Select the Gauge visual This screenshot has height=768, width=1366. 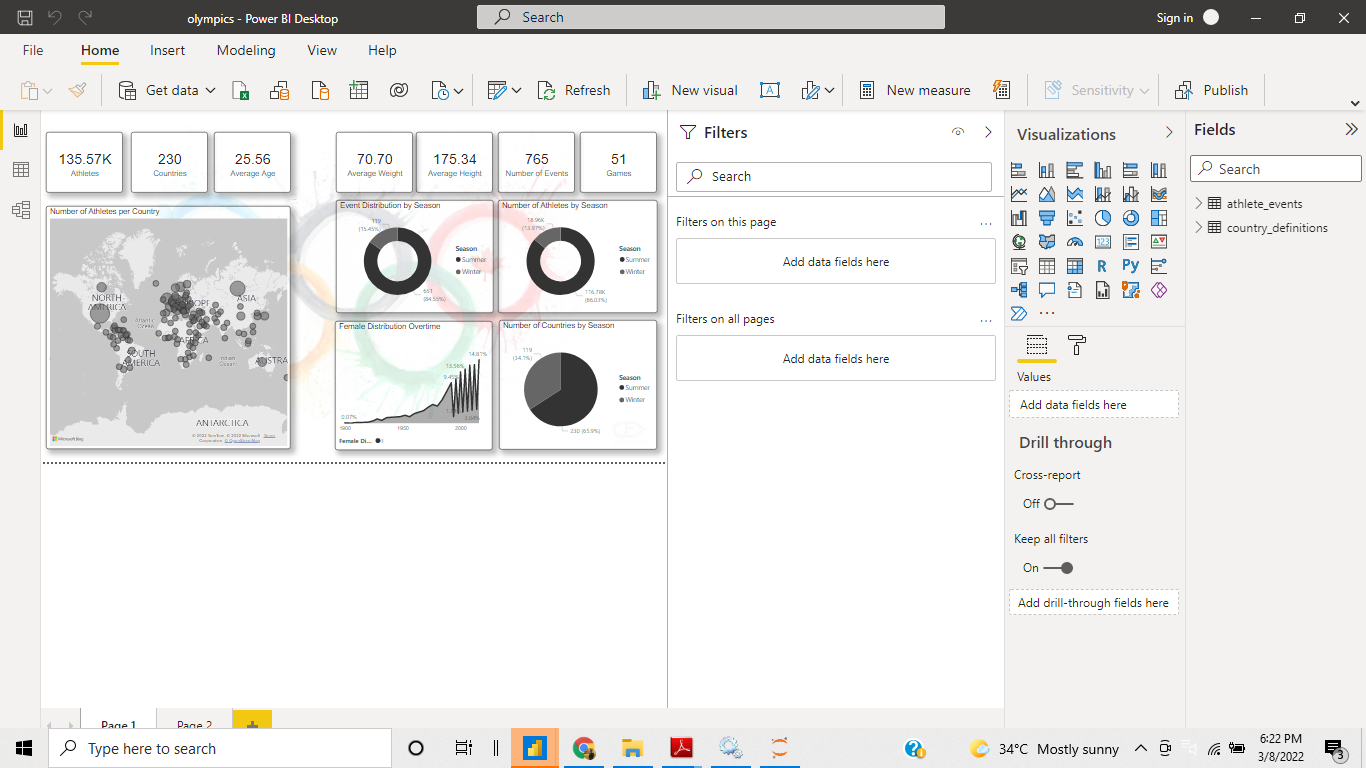(1075, 242)
